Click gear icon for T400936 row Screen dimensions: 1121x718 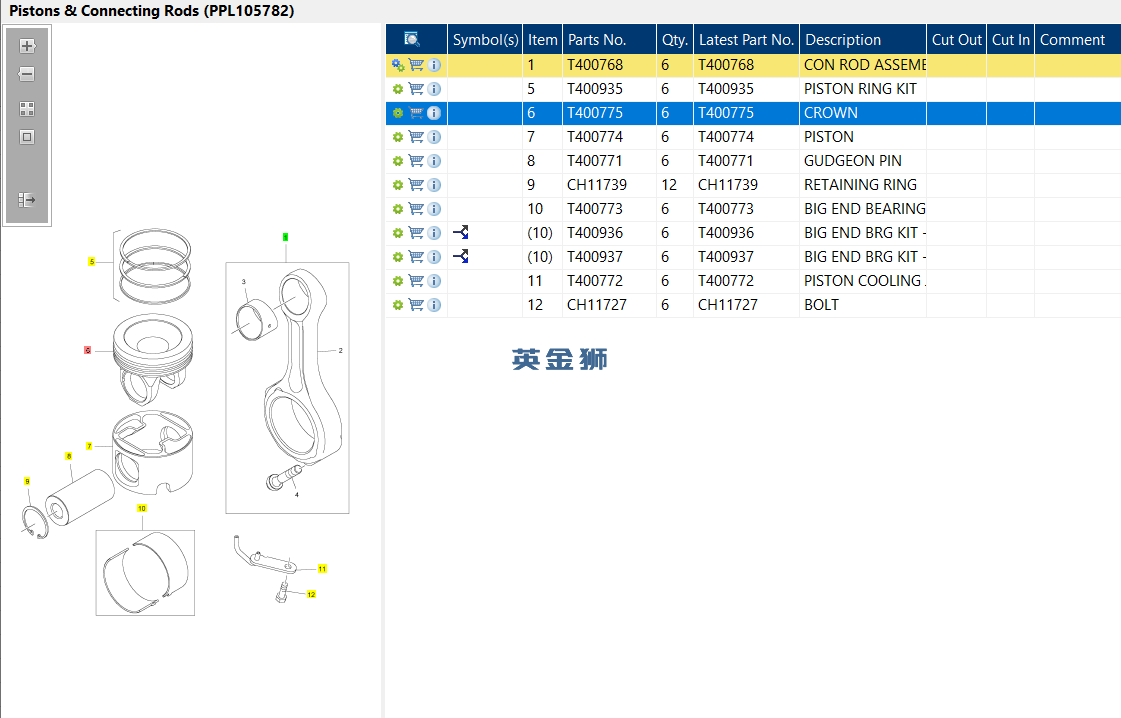tap(398, 232)
